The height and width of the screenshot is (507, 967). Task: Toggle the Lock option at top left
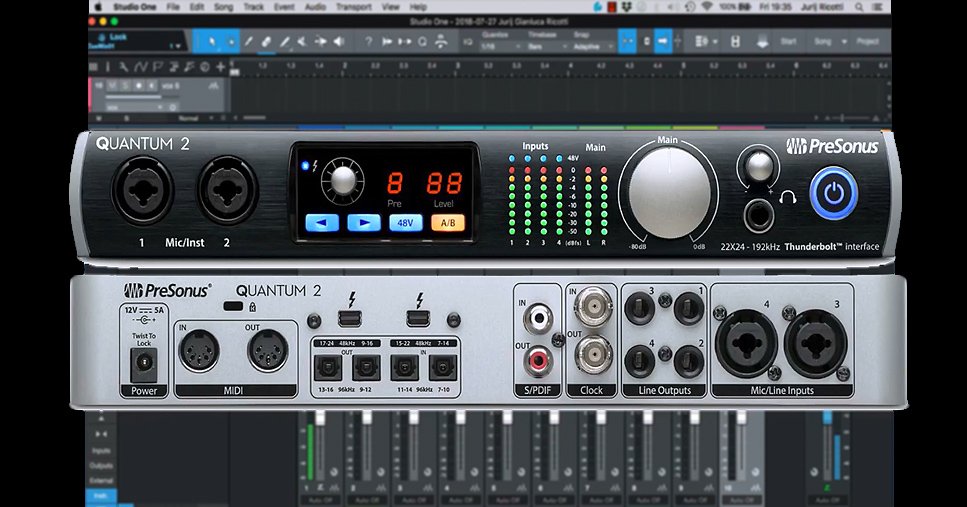click(x=120, y=37)
